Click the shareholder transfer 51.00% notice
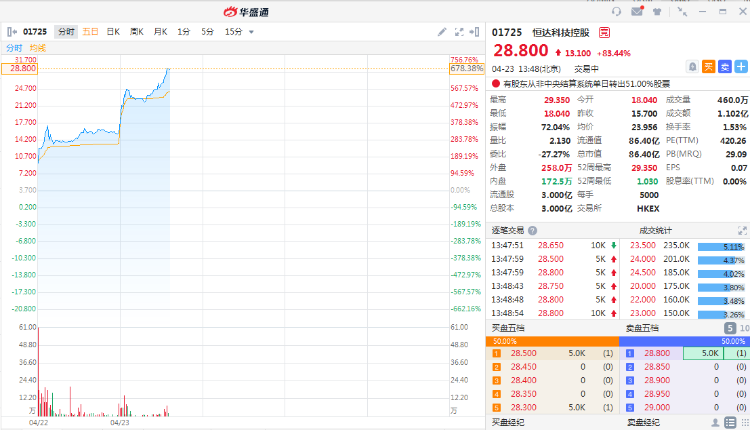This screenshot has width=750, height=430. (x=586, y=84)
